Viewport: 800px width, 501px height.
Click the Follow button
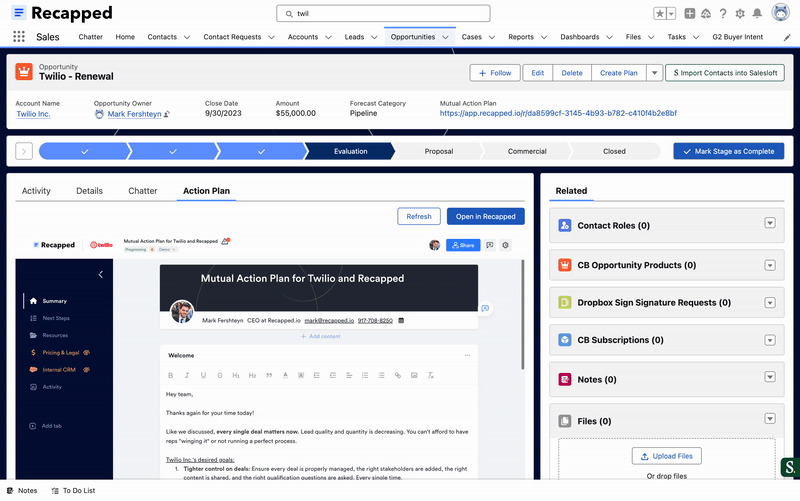(x=495, y=73)
